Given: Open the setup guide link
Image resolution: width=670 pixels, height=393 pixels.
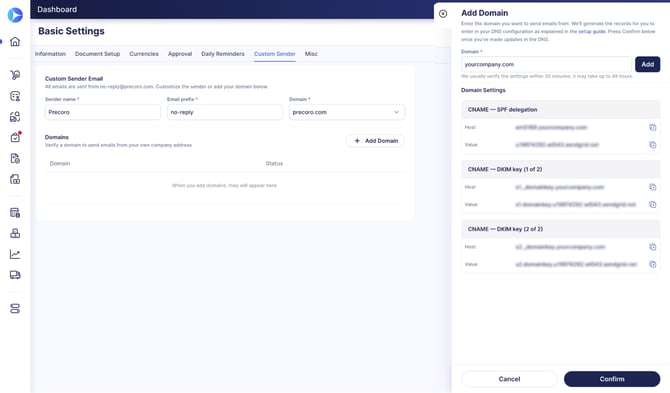Looking at the screenshot, I should coord(592,32).
